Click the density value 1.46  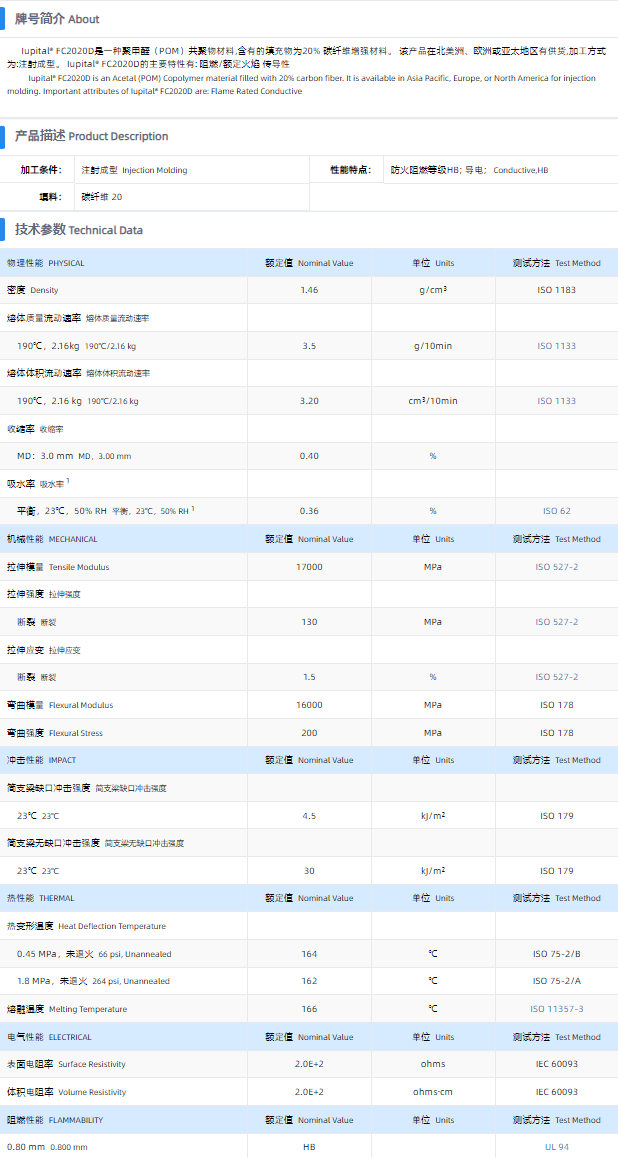[309, 290]
